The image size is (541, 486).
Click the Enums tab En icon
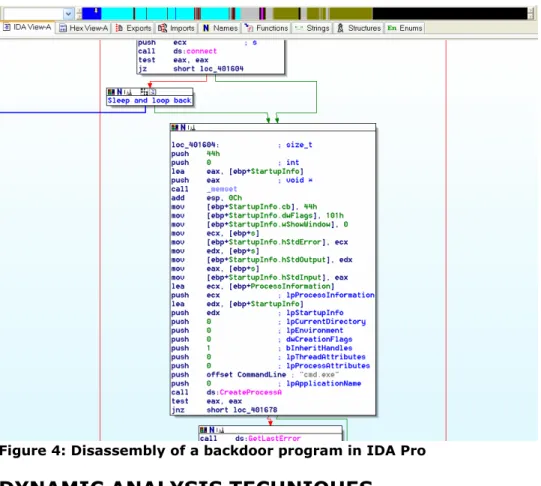click(x=392, y=28)
